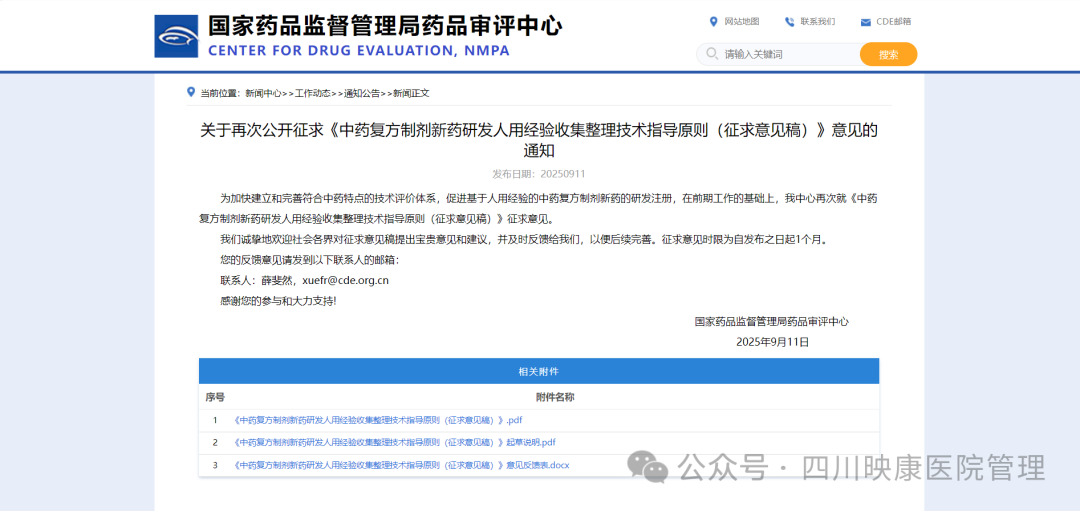Click the orange 搜索 button
Screen dimensions: 1080x511
coord(889,54)
